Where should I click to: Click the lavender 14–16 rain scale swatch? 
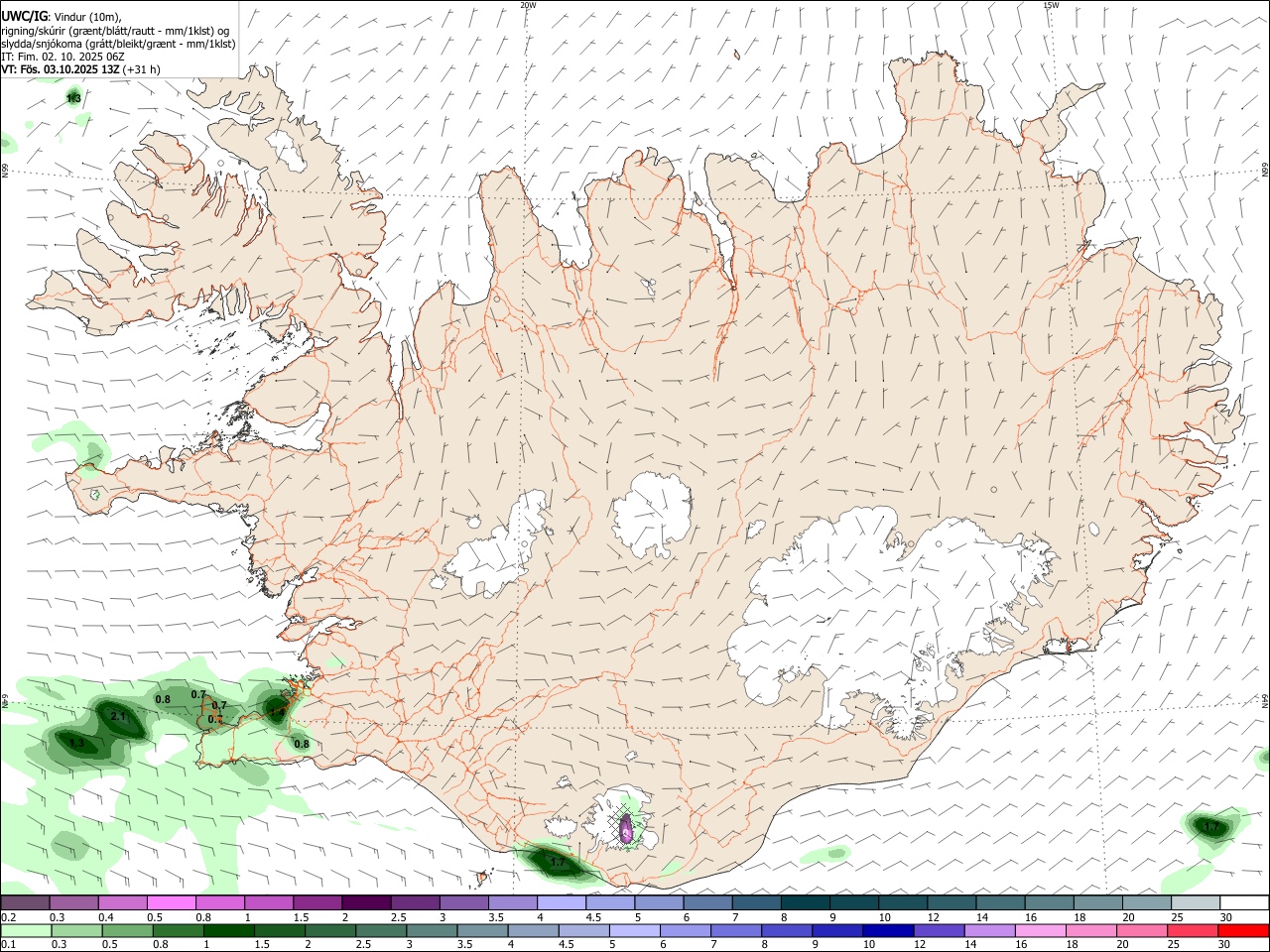pos(989,930)
